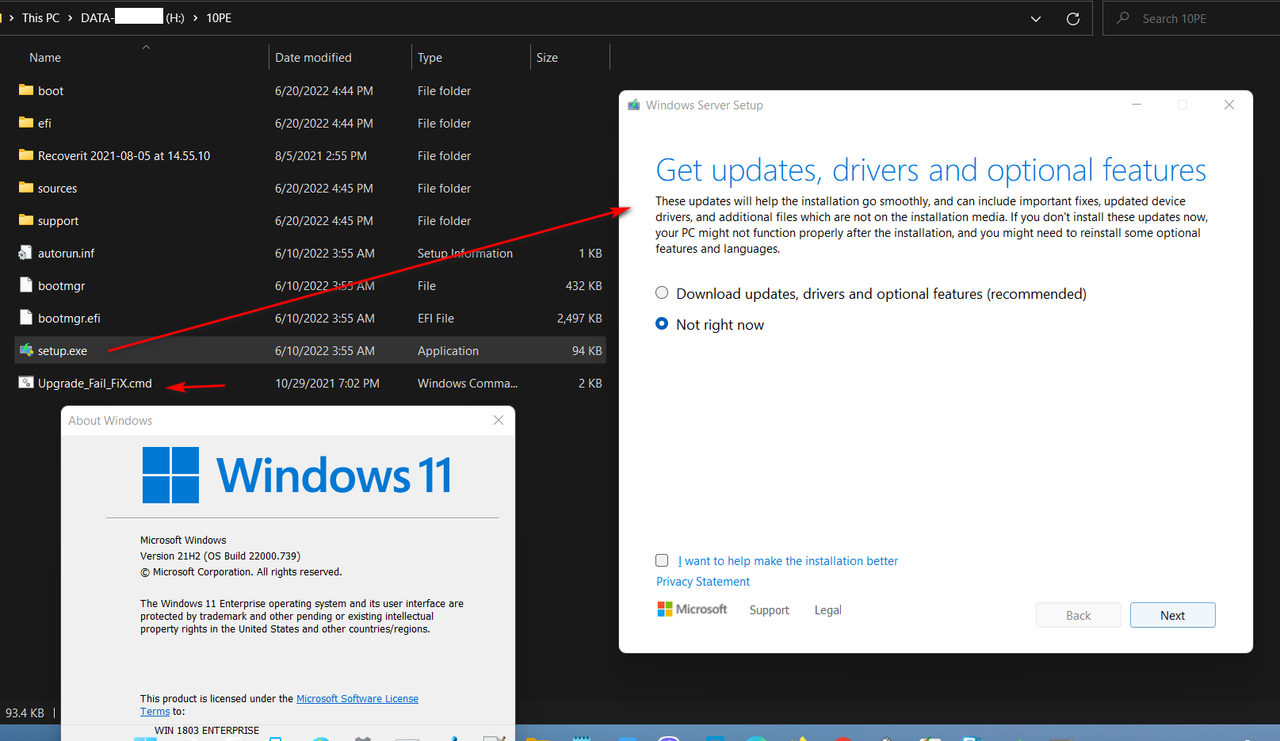The width and height of the screenshot is (1280, 741).
Task: Select the support folder icon
Action: click(26, 221)
